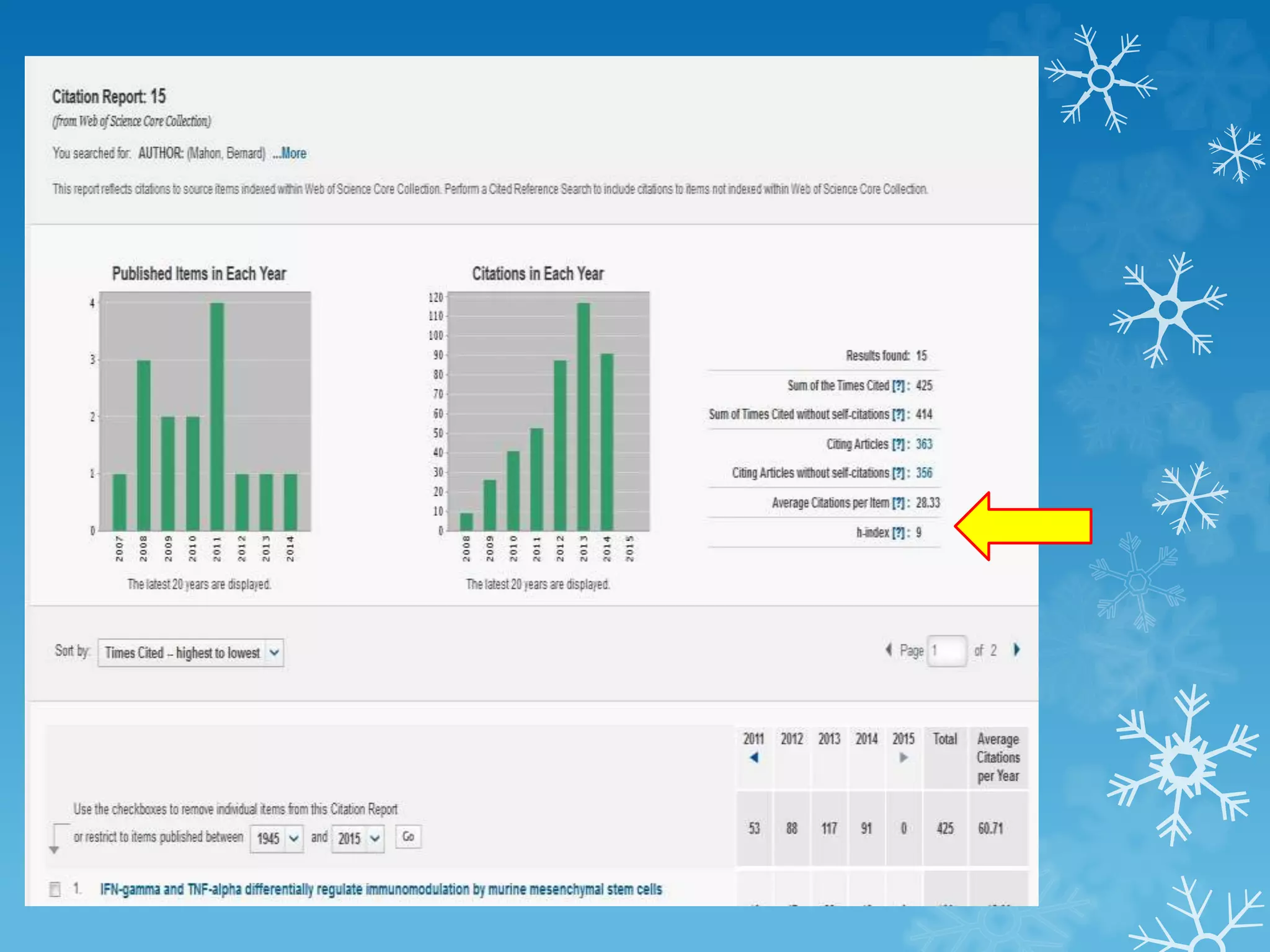
Task: Click help icon beside Citing Articles
Action: pos(898,444)
